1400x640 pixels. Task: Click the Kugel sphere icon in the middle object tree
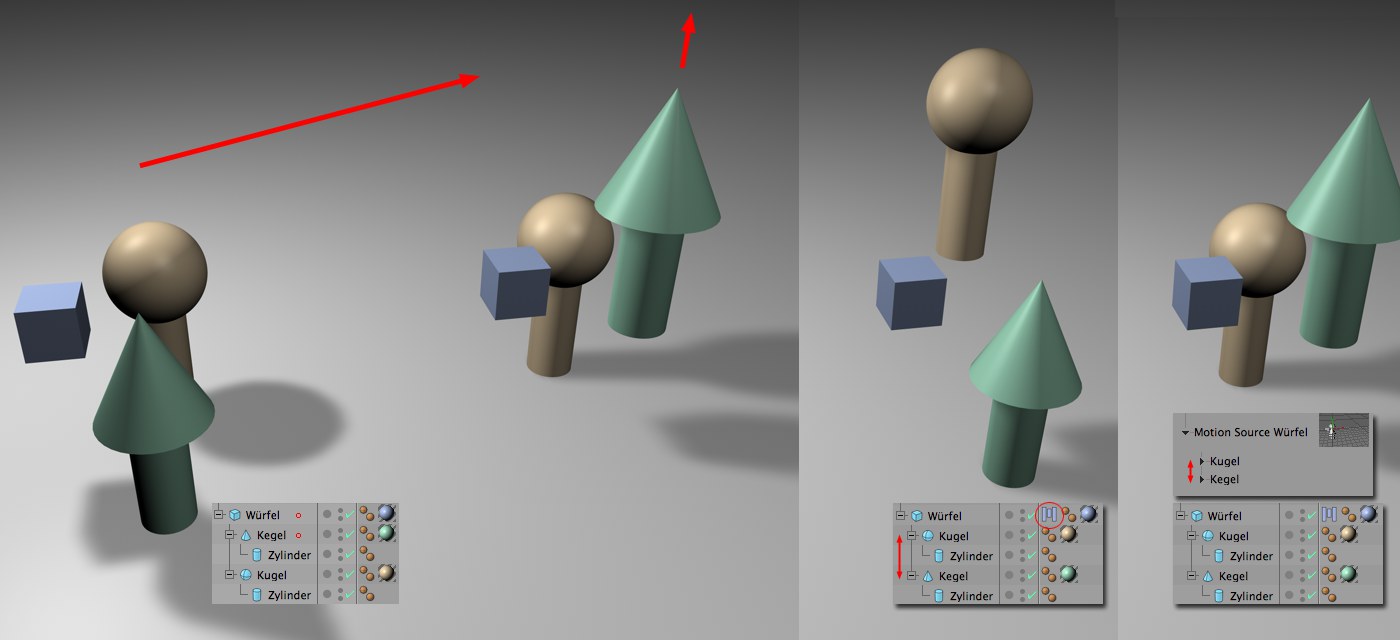pos(928,535)
